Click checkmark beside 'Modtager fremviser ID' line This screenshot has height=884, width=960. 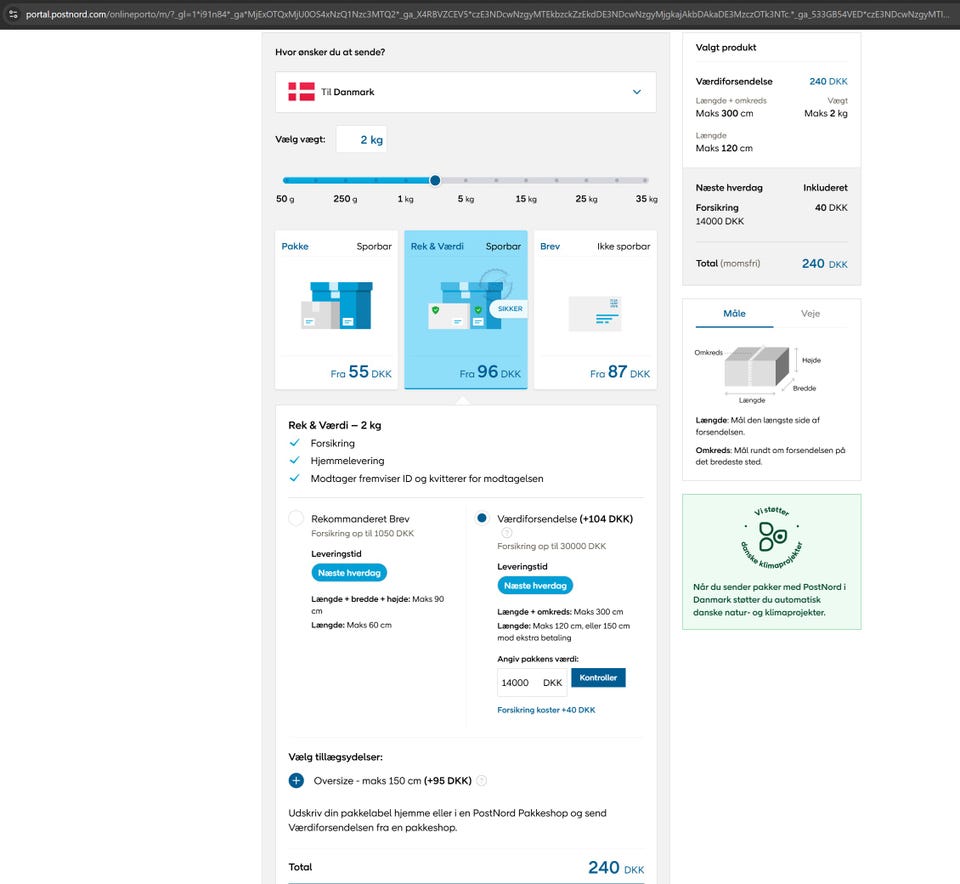[294, 478]
